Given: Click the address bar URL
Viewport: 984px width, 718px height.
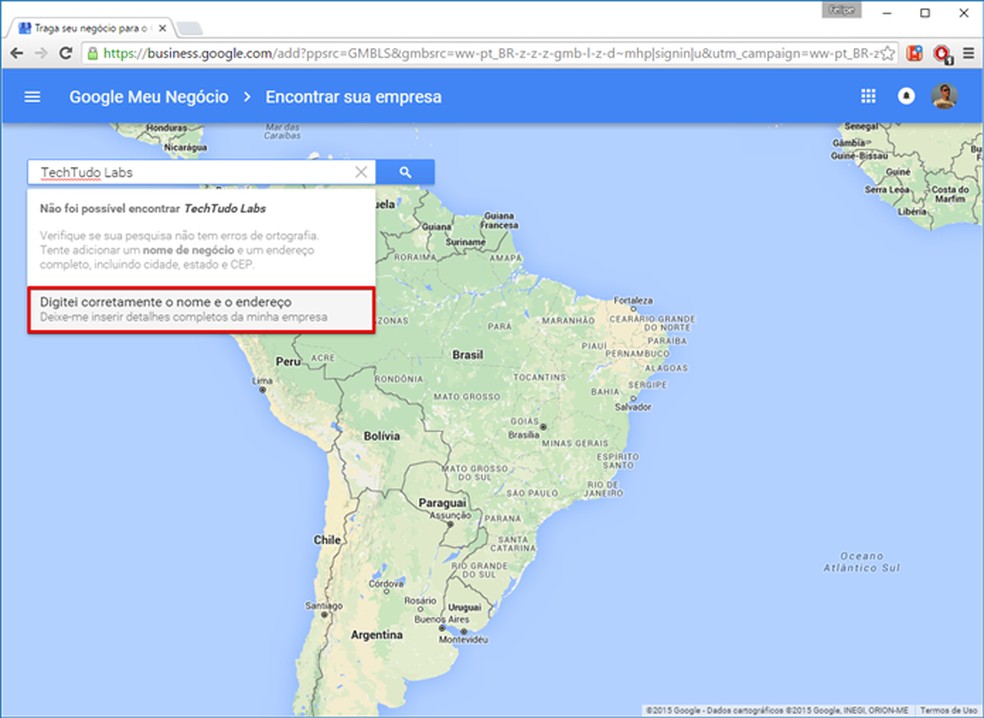Looking at the screenshot, I should (489, 53).
